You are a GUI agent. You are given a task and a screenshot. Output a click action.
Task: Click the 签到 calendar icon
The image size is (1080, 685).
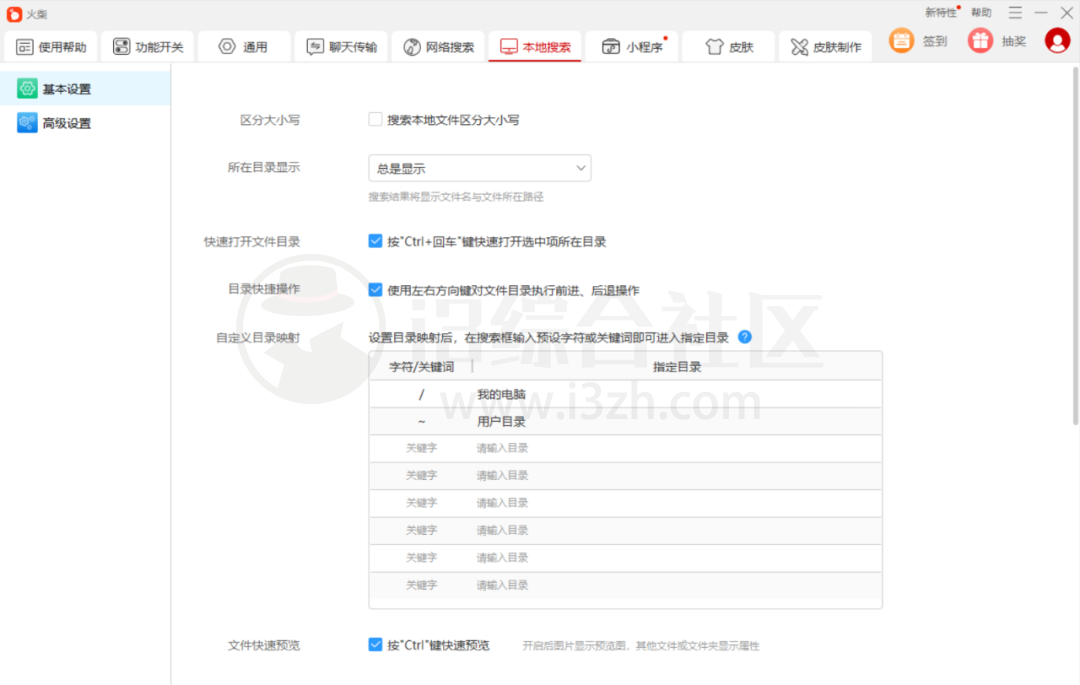(x=901, y=41)
